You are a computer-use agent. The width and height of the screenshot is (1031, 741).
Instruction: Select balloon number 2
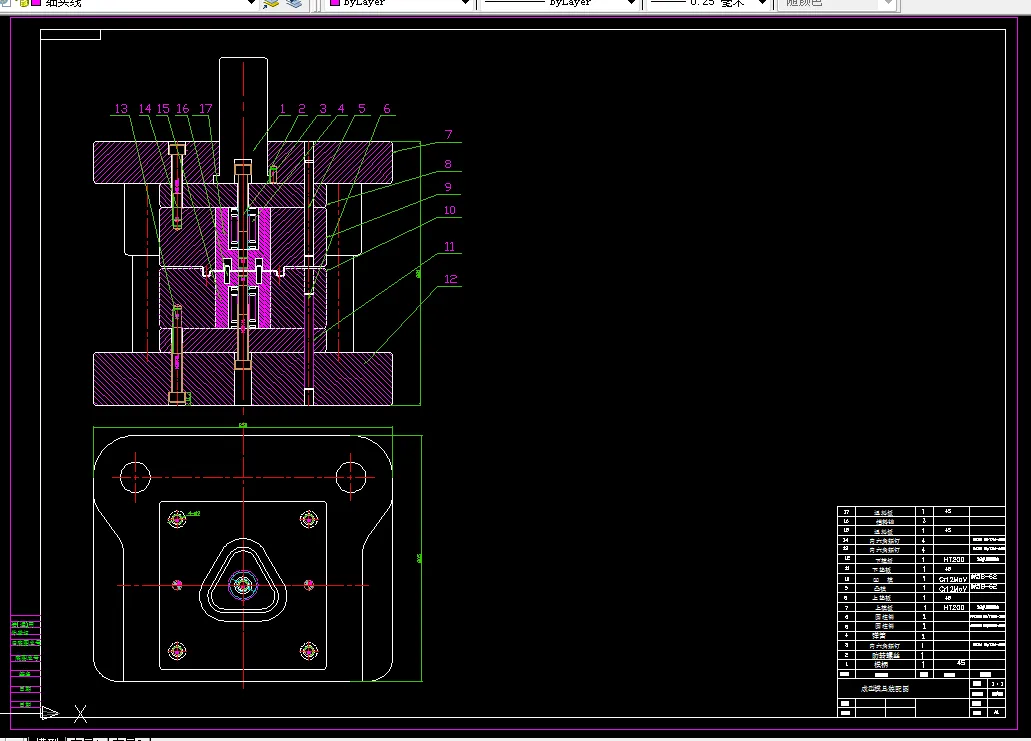pyautogui.click(x=302, y=108)
